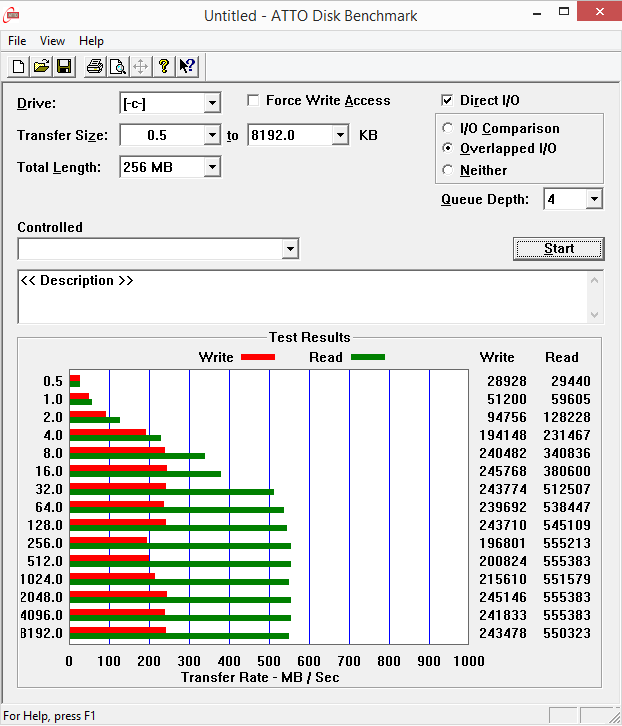Screen dimensions: 622x726
Task: Click the 8192.0 transfer size row label
Action: (41, 633)
